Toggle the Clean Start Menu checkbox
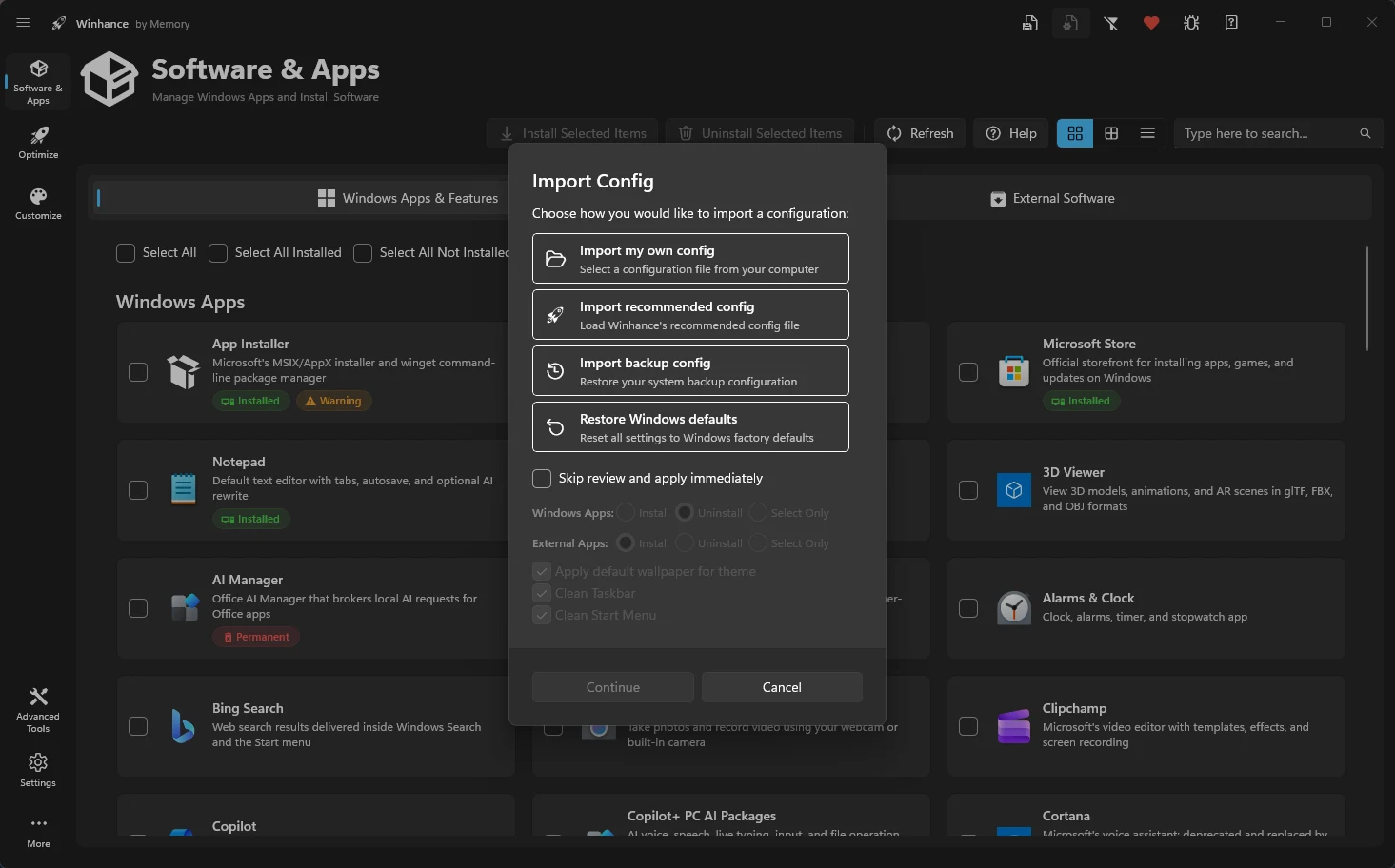This screenshot has width=1395, height=868. 542,615
